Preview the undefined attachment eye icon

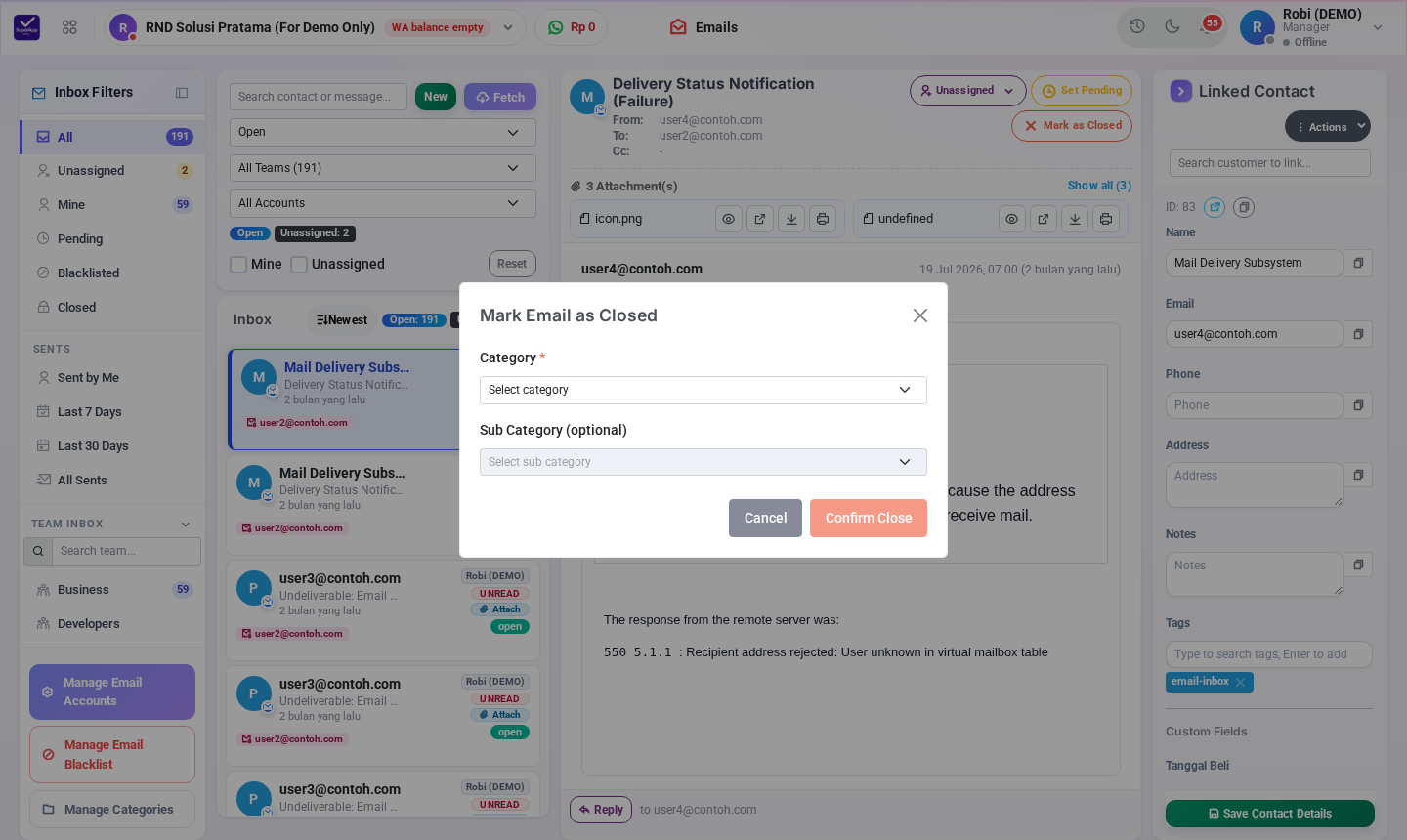1012,219
